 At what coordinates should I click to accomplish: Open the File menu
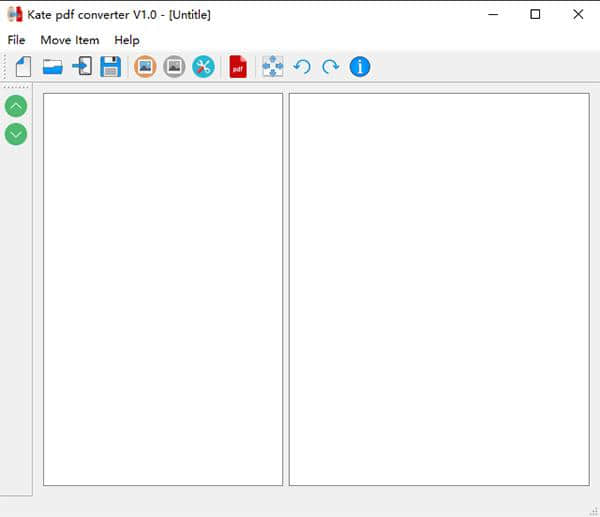pos(16,40)
